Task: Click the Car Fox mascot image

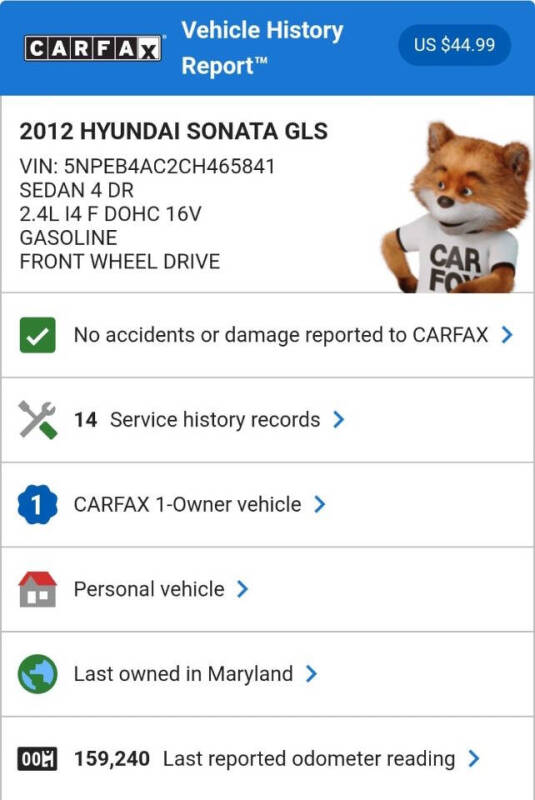Action: [456, 207]
